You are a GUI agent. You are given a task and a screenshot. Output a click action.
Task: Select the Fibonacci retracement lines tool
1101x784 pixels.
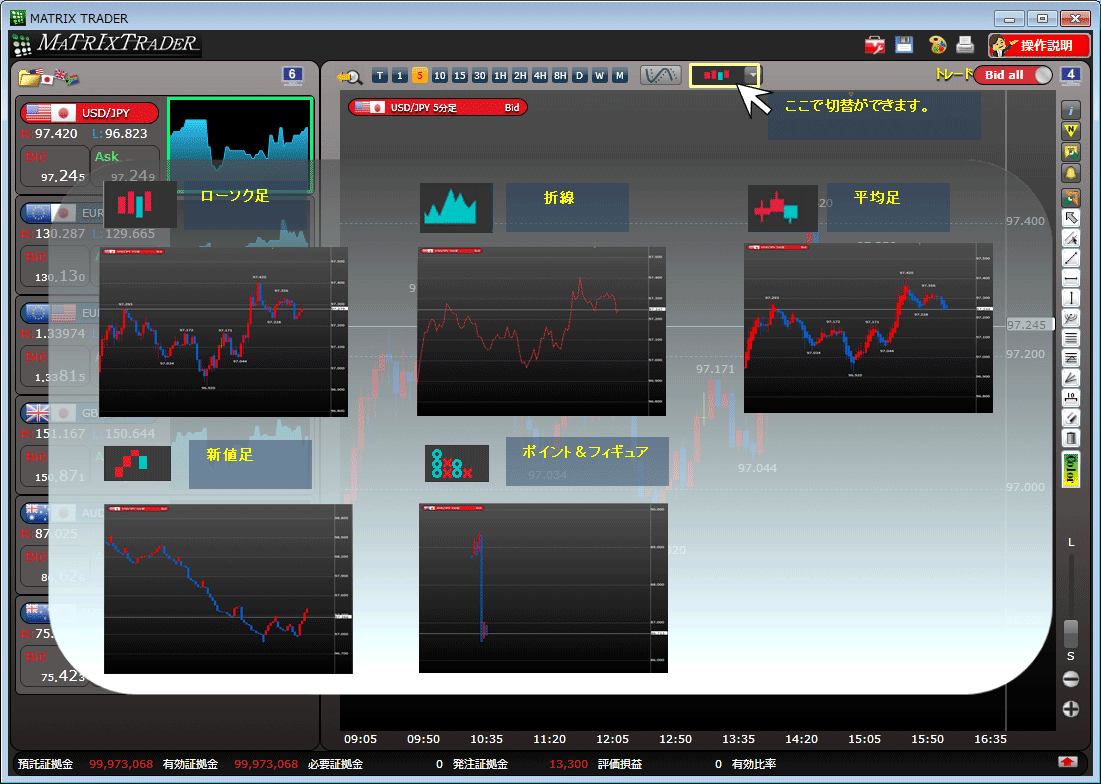1071,359
